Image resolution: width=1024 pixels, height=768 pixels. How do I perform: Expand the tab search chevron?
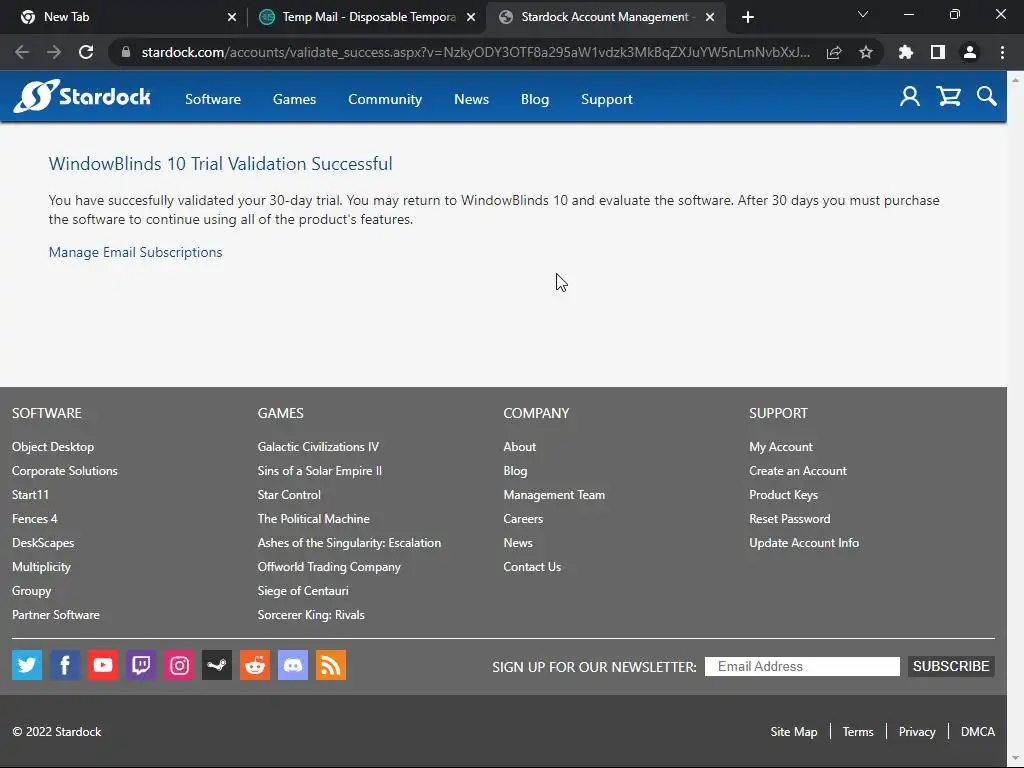pyautogui.click(x=863, y=14)
